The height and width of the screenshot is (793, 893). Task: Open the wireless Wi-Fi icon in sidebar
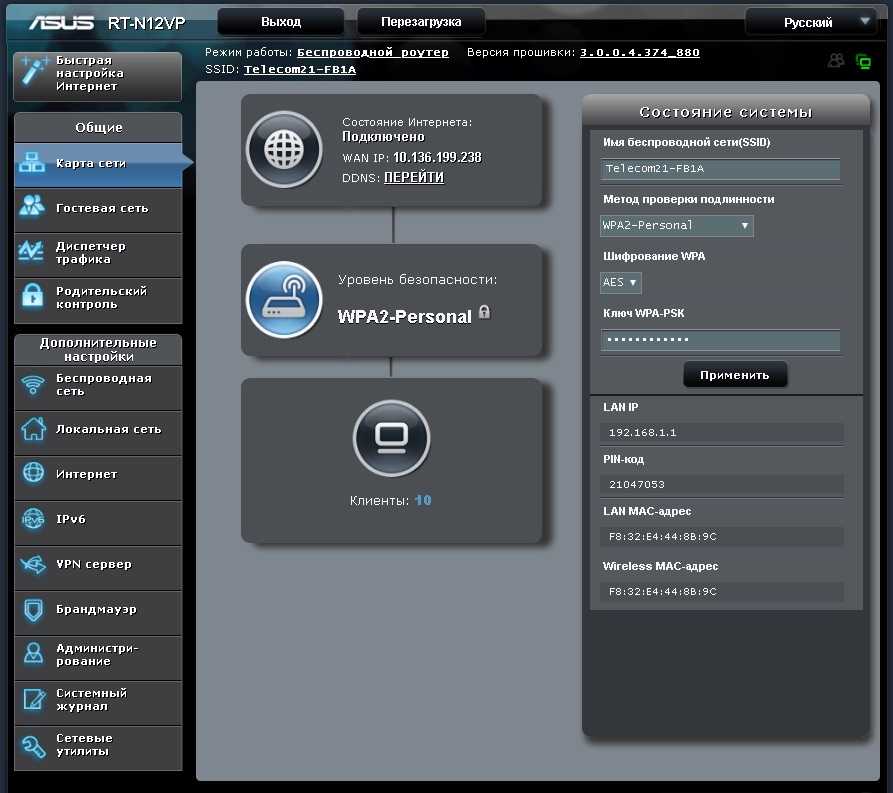click(32, 385)
